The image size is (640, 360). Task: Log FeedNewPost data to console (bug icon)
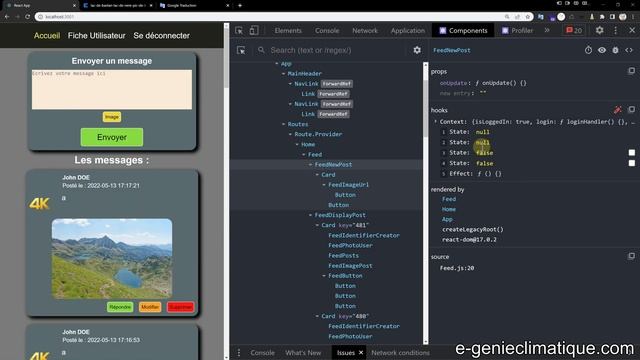pos(615,50)
